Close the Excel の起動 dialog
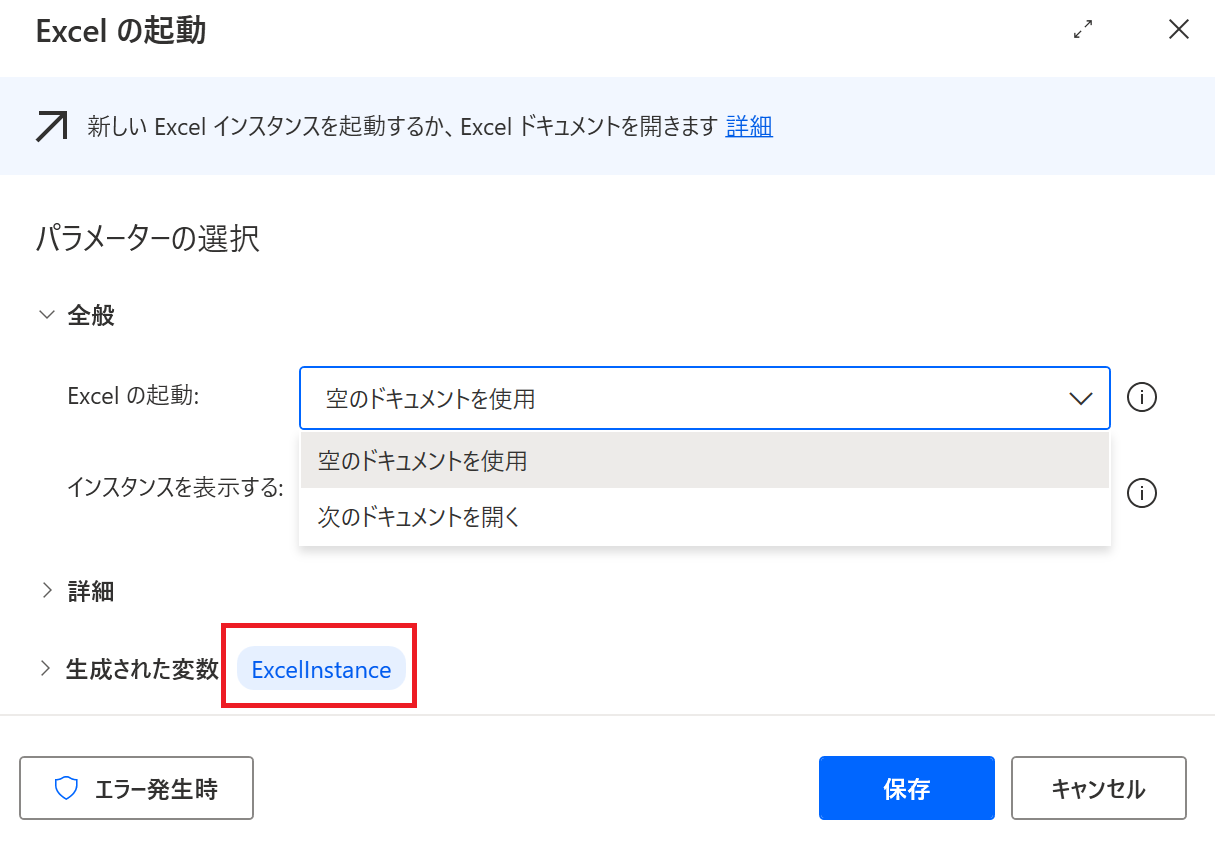 pos(1178,30)
